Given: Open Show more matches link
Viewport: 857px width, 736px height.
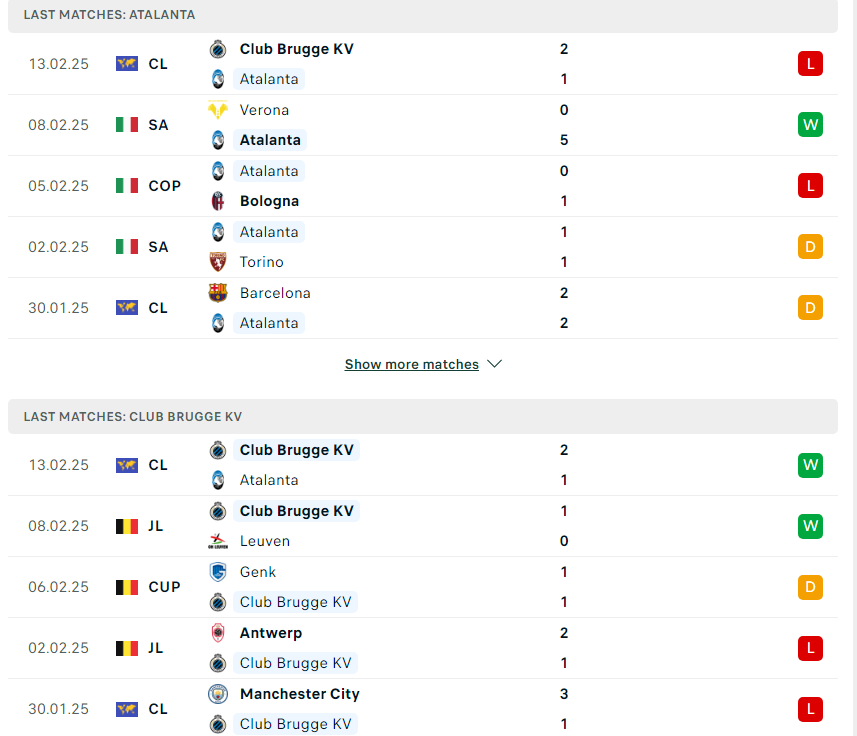Looking at the screenshot, I should [x=412, y=364].
